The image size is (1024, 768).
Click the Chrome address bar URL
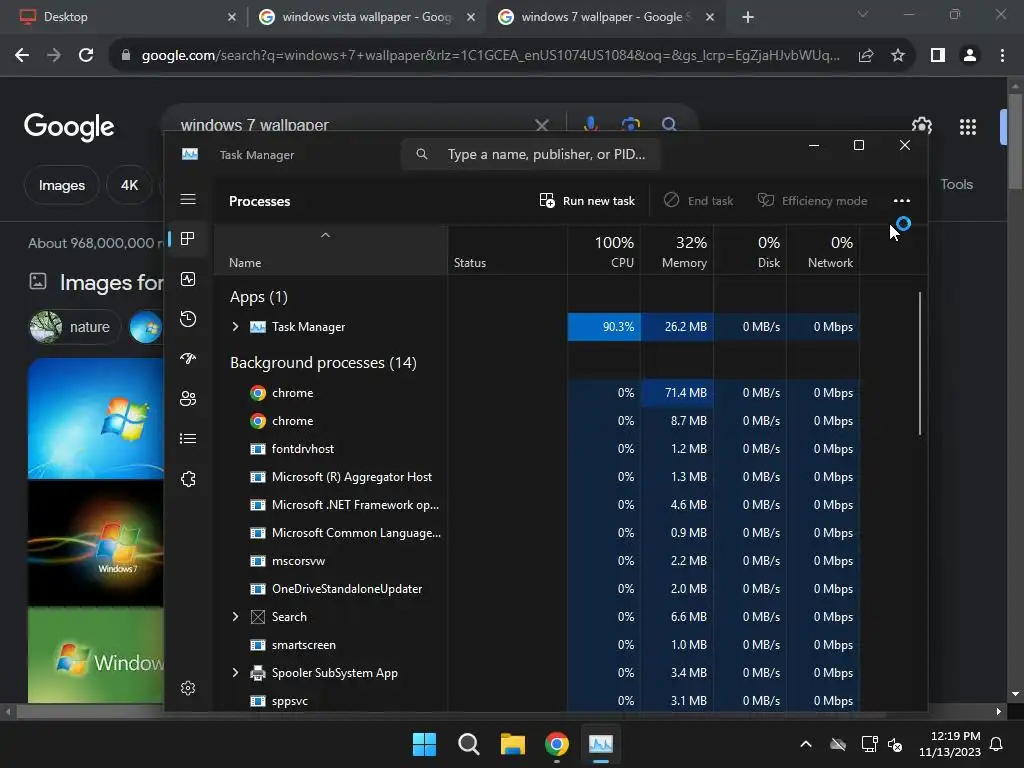pos(490,56)
